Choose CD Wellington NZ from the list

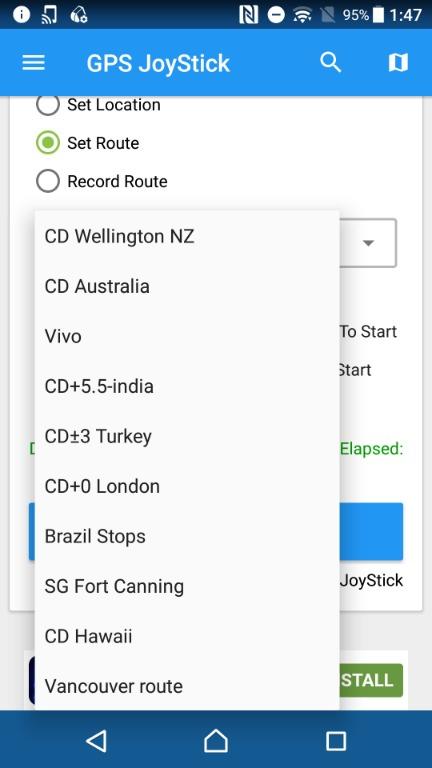coord(187,237)
